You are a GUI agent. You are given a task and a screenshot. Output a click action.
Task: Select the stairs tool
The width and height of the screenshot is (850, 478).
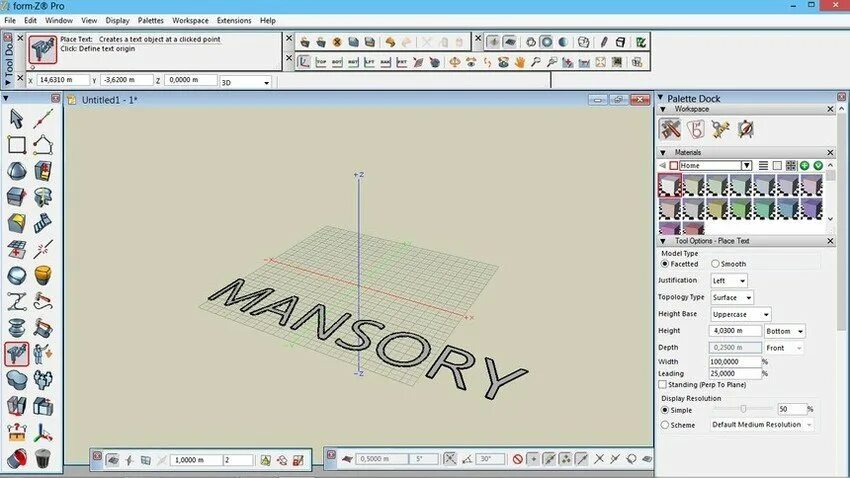42,223
